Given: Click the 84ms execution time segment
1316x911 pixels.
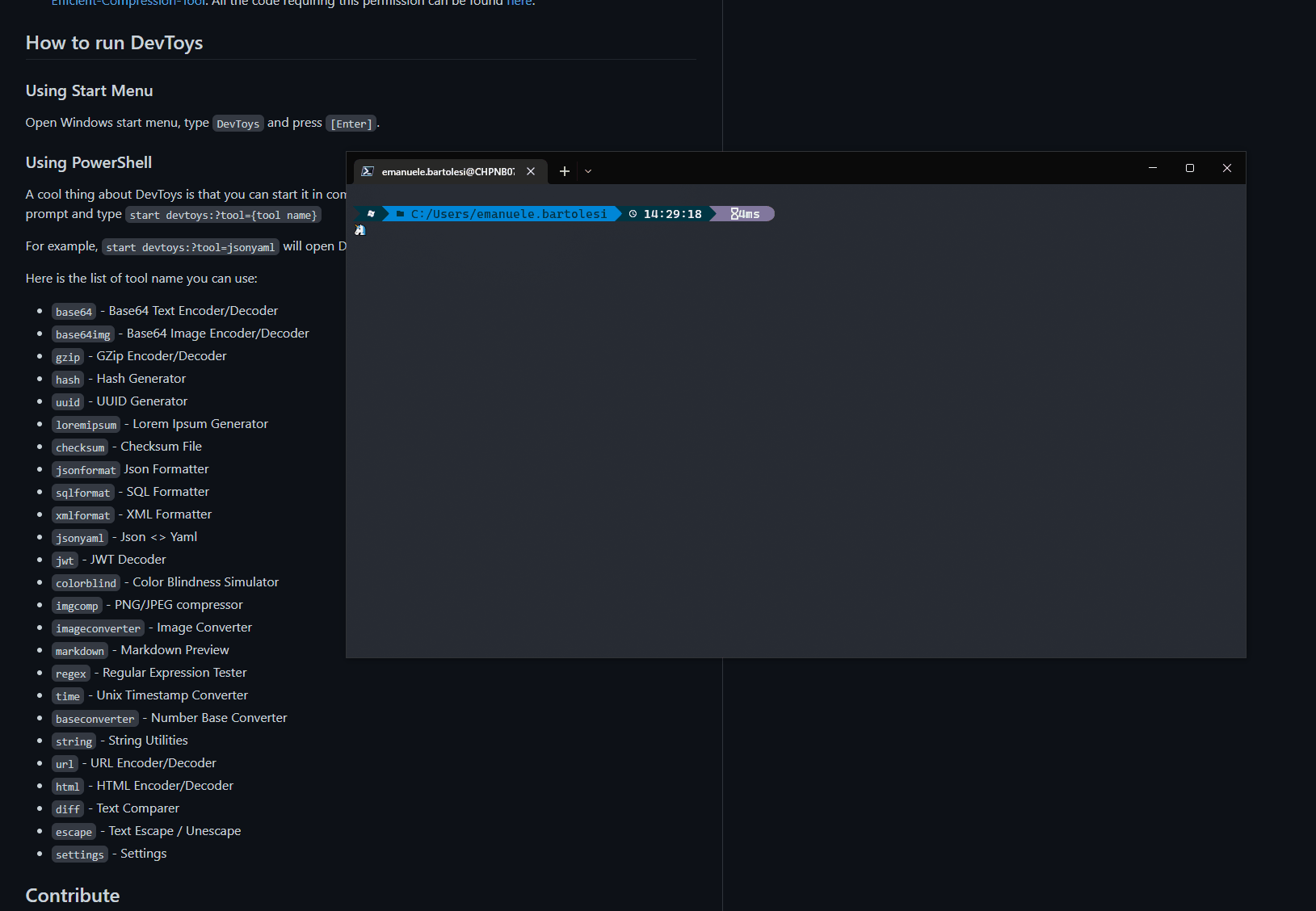Looking at the screenshot, I should tap(745, 214).
